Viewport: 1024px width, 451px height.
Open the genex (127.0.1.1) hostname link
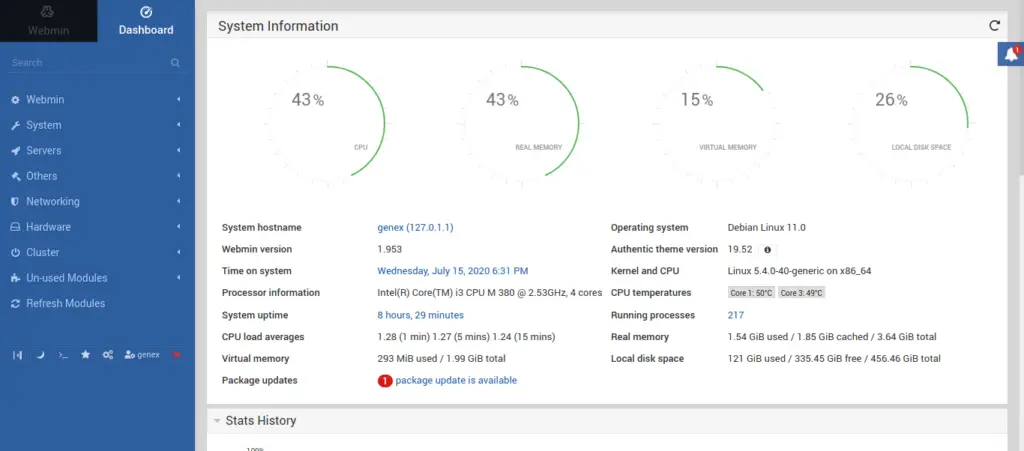pyautogui.click(x=415, y=228)
